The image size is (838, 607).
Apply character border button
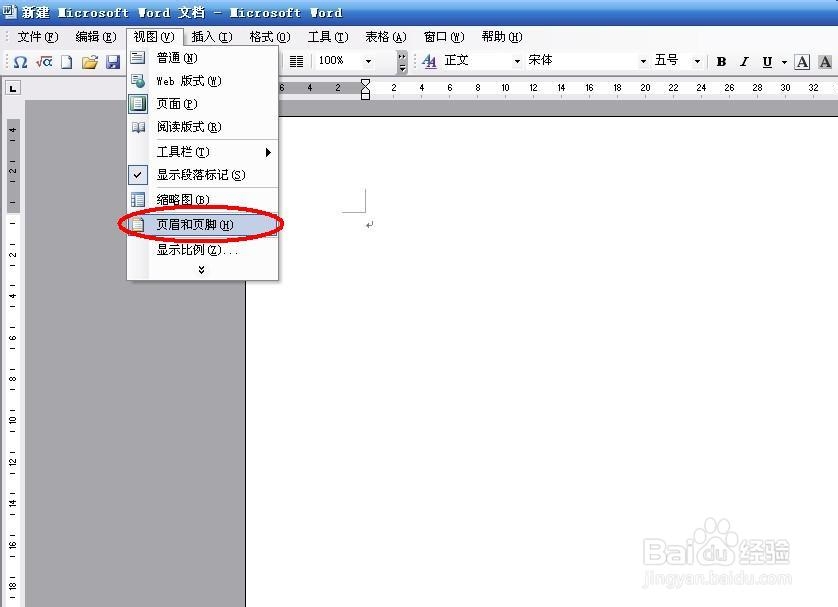click(802, 61)
